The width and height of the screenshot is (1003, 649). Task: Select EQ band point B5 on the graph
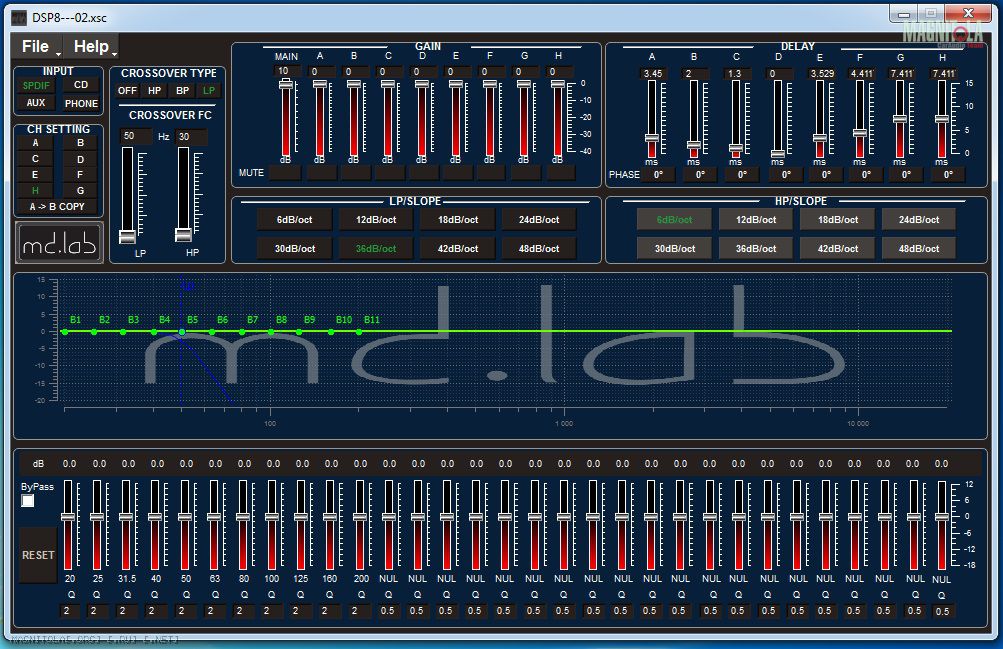click(x=182, y=332)
